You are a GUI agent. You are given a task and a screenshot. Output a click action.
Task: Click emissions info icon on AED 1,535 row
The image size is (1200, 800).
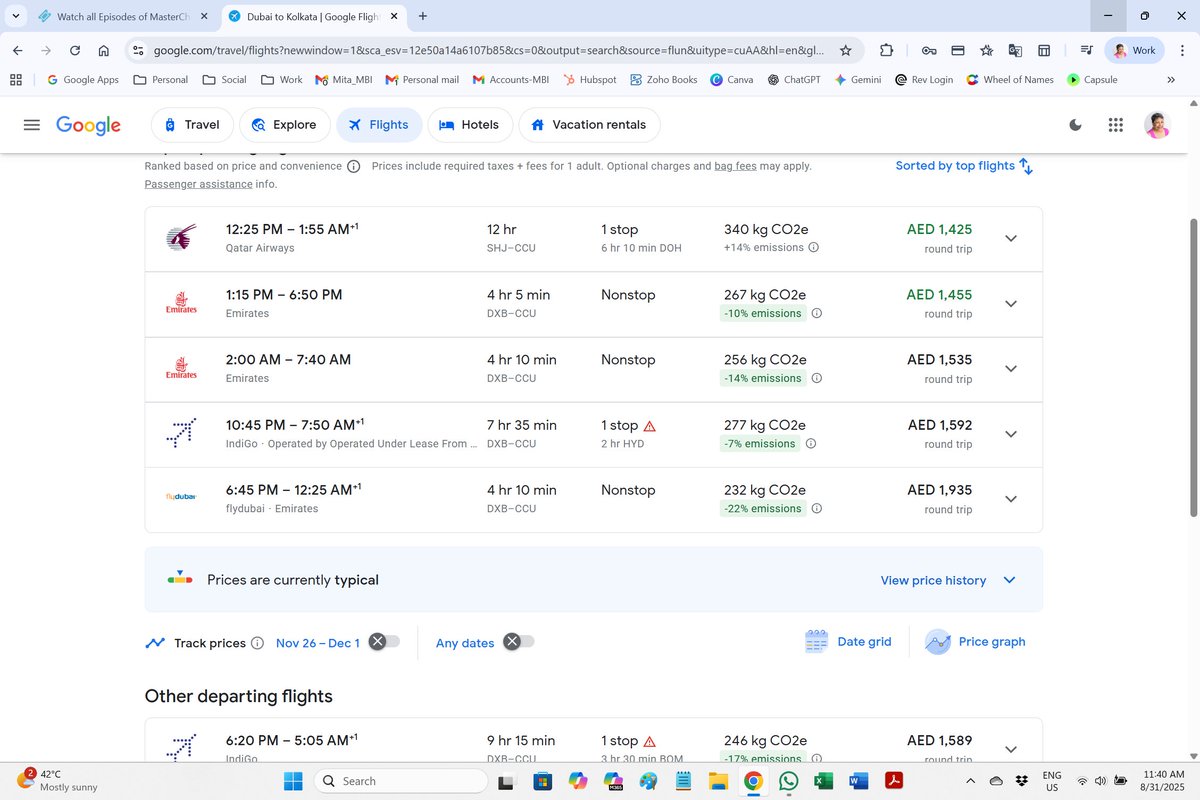pyautogui.click(x=816, y=379)
